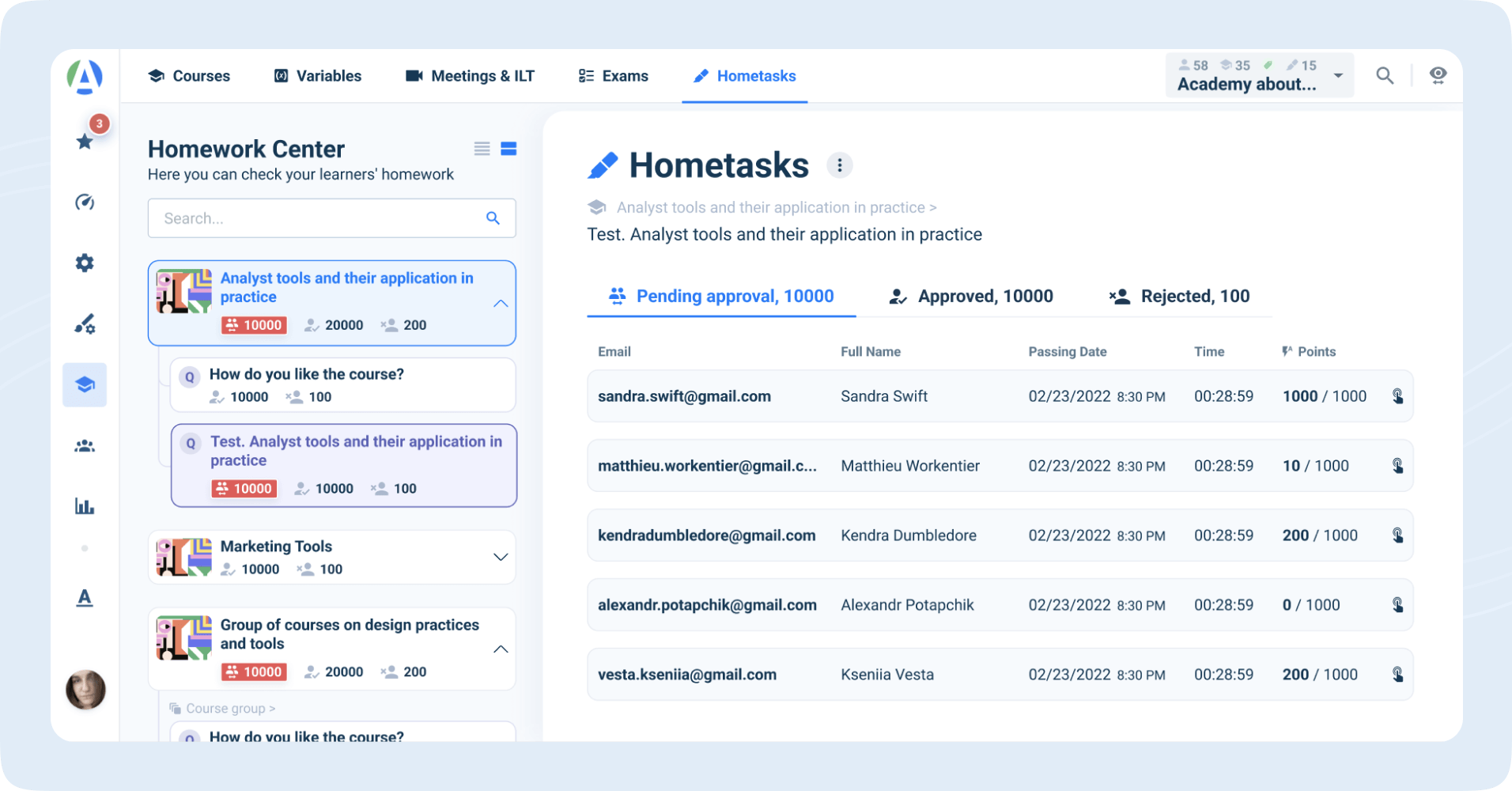The height and width of the screenshot is (791, 1512).
Task: Click the review icon for Kseniia Vesta
Action: (1397, 675)
